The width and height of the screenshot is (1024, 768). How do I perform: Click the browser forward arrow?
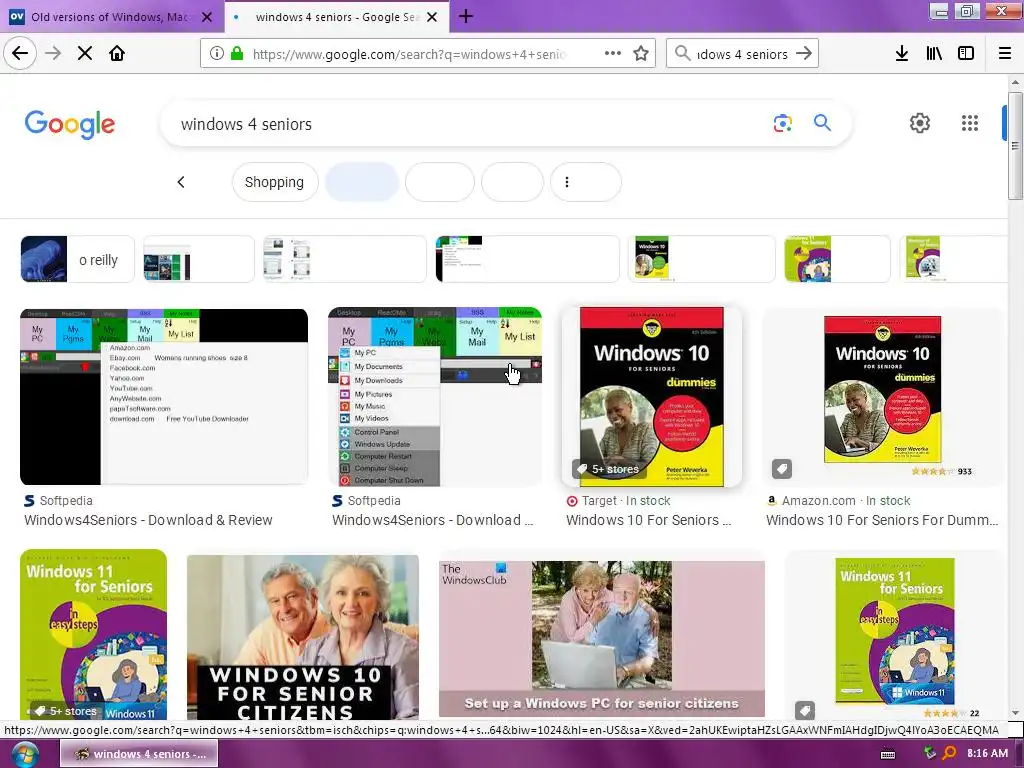coord(53,54)
